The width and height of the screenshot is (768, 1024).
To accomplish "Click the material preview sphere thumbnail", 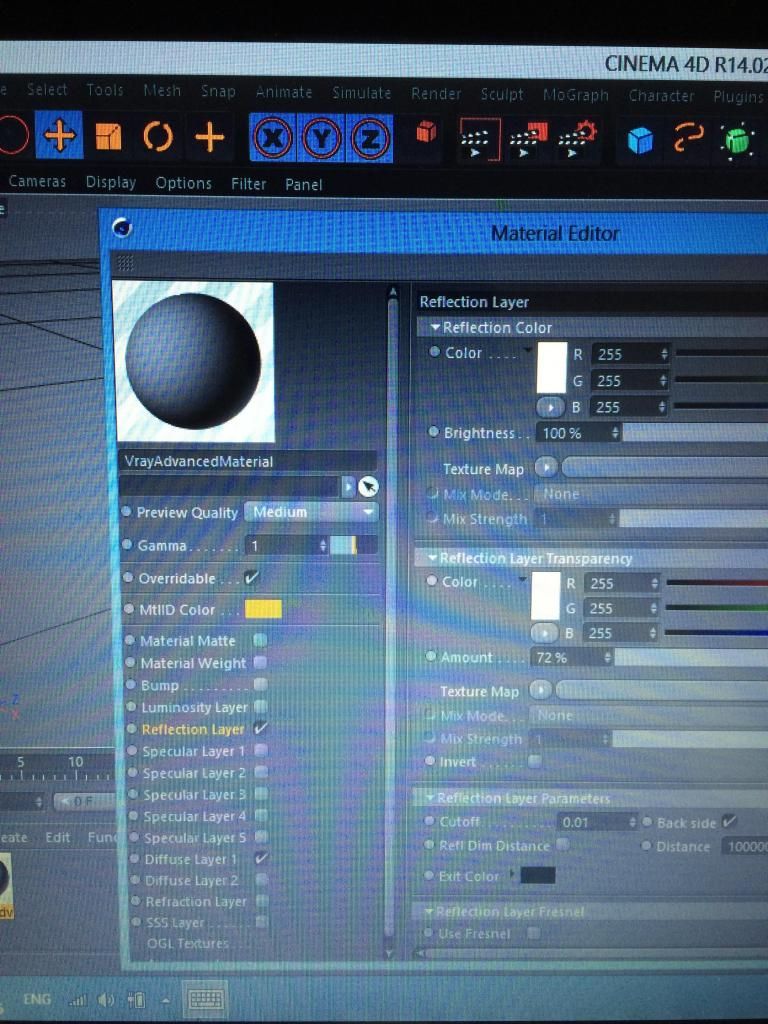I will 193,362.
